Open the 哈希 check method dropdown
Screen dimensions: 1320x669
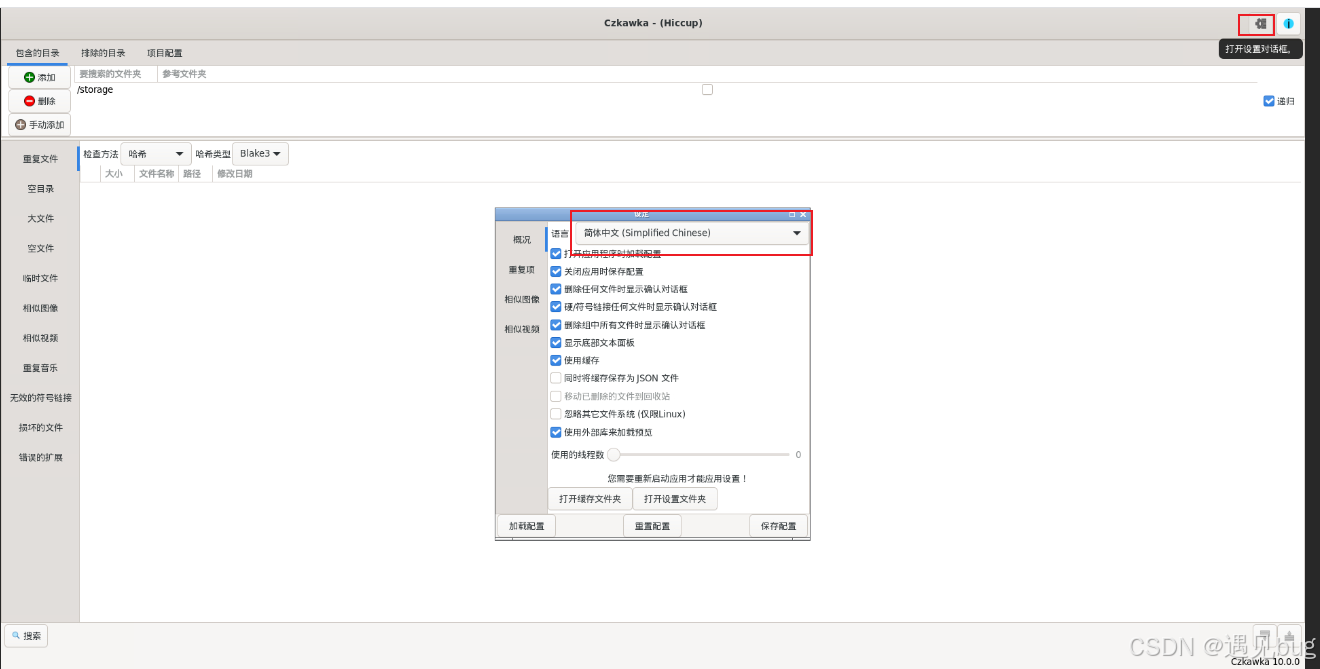[155, 153]
